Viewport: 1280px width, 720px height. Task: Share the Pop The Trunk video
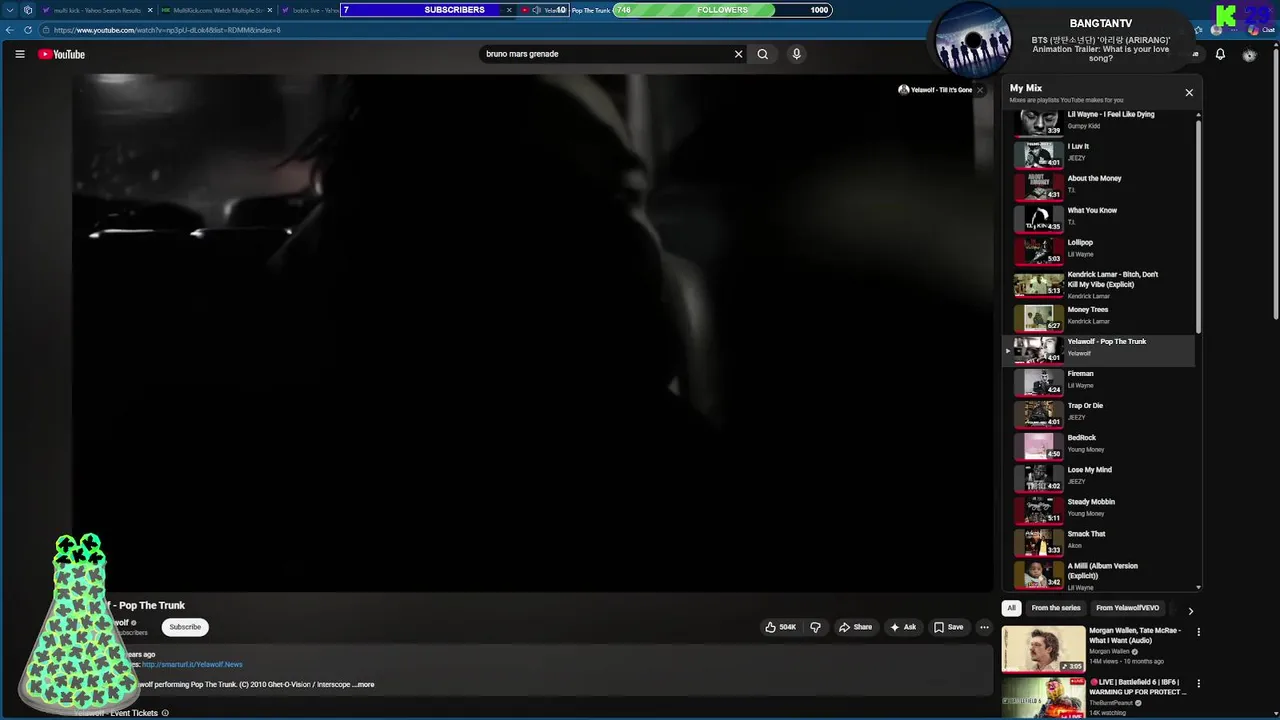(856, 627)
